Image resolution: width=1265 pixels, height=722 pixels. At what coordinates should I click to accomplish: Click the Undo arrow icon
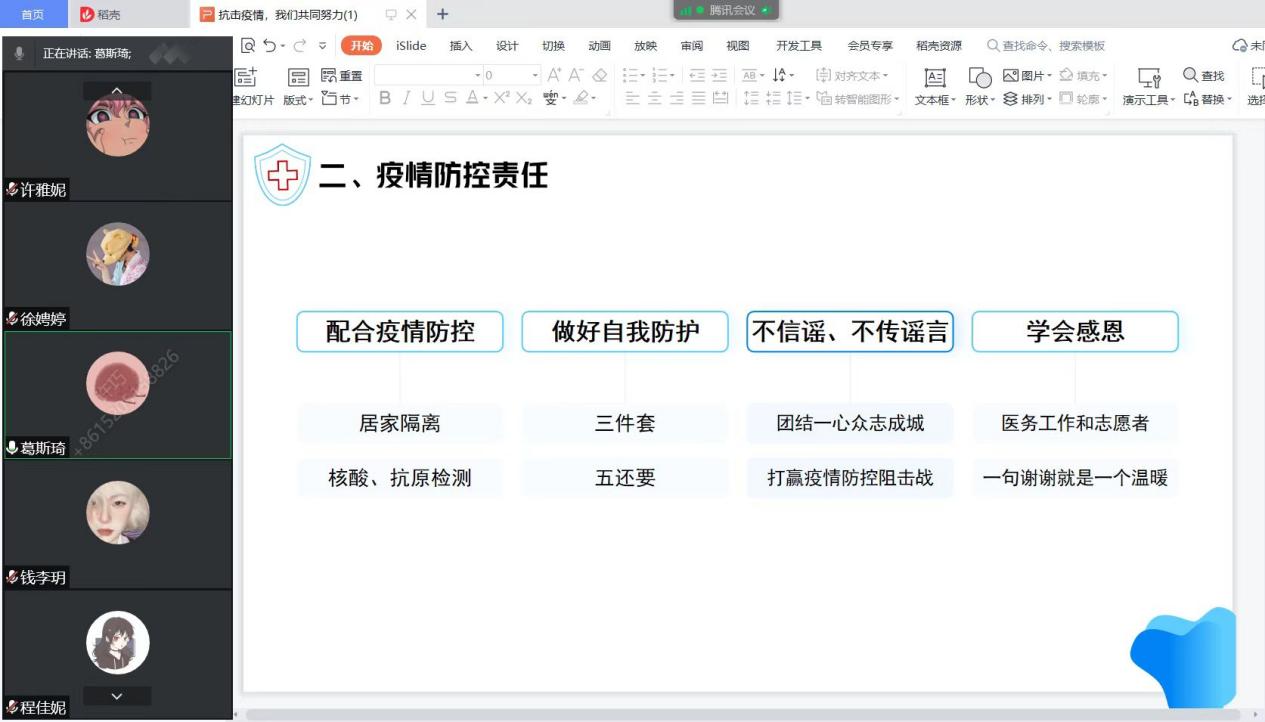coord(269,46)
